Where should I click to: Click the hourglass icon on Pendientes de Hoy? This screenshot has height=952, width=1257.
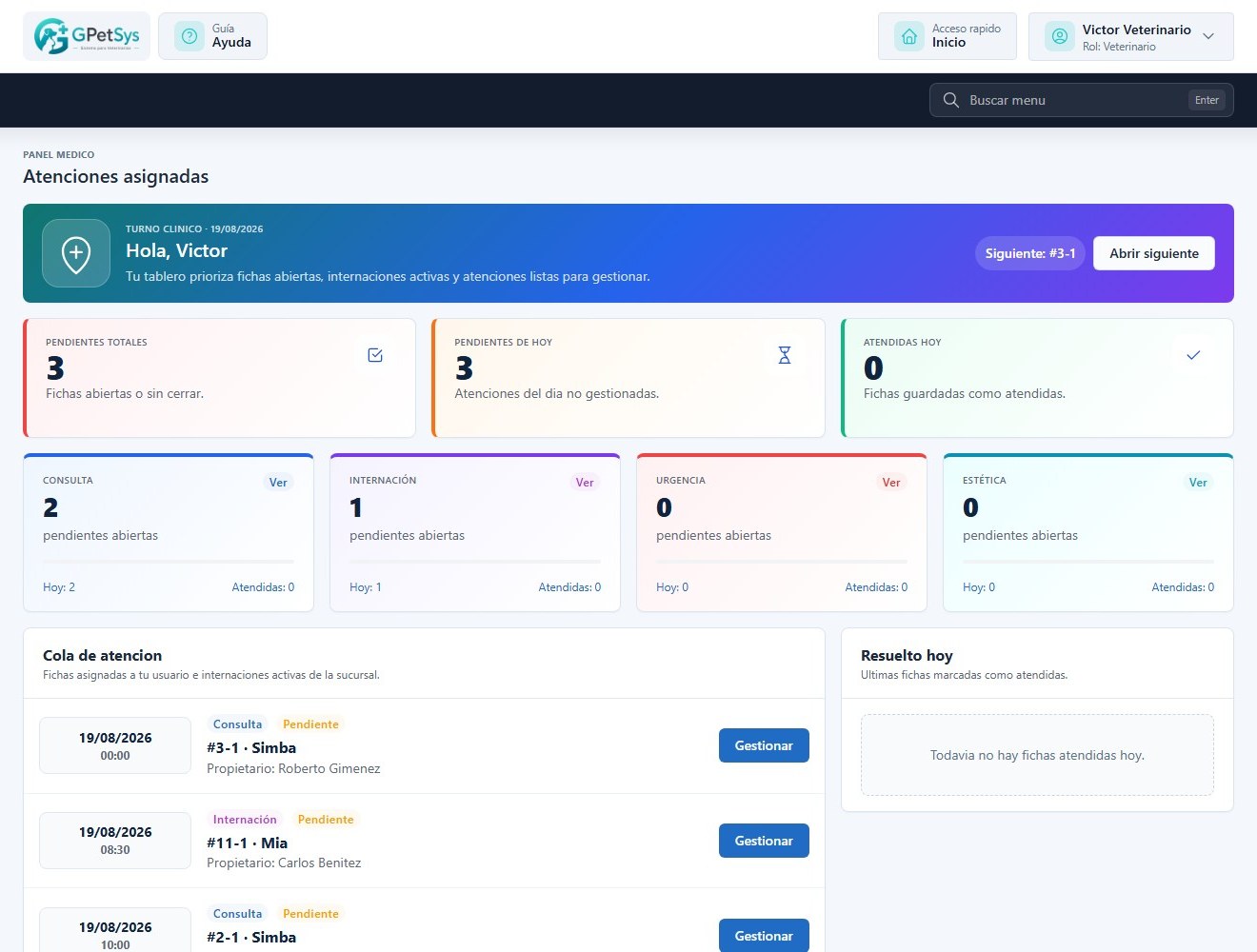(785, 355)
